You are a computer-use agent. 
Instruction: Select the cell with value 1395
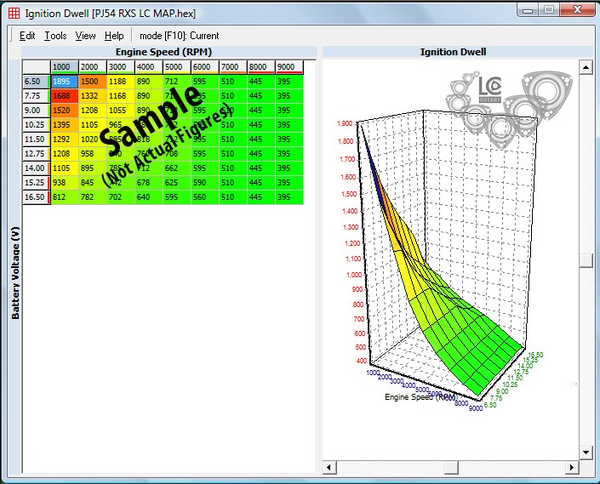point(65,125)
